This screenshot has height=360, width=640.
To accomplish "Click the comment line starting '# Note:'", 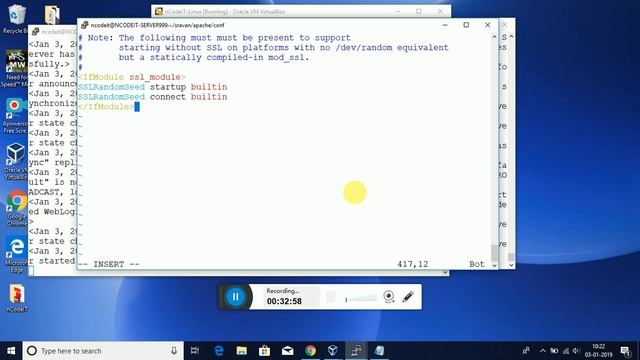I will tap(215, 38).
